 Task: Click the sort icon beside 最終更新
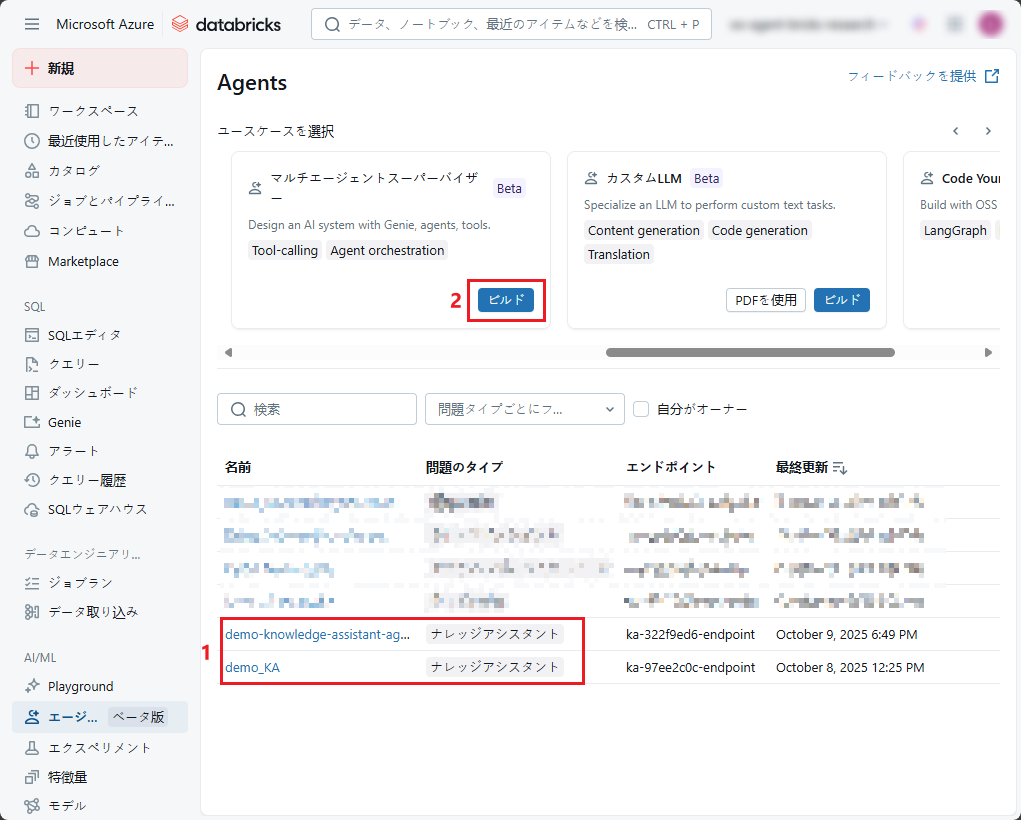[840, 468]
